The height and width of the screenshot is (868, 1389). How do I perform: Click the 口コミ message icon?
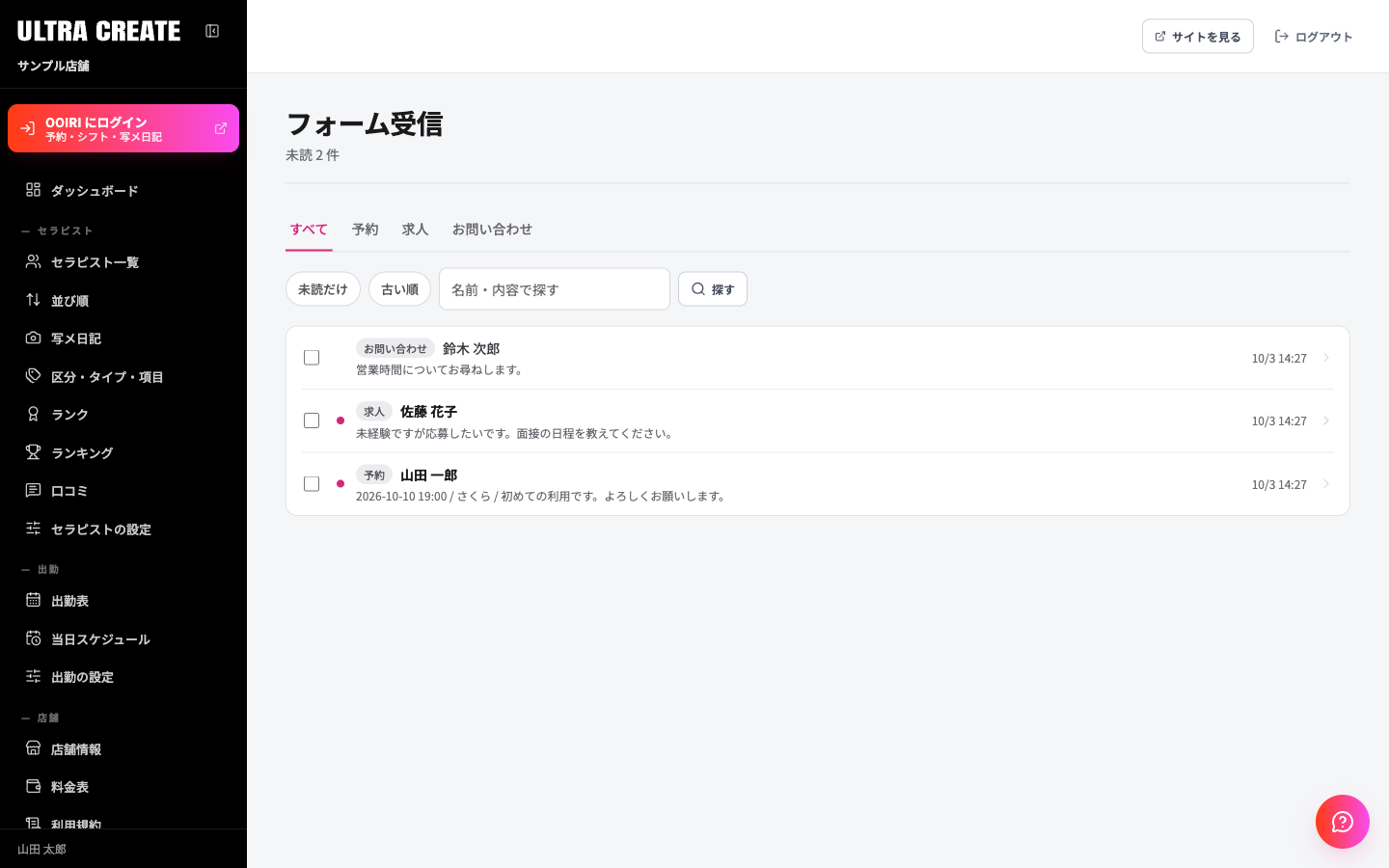pos(33,490)
